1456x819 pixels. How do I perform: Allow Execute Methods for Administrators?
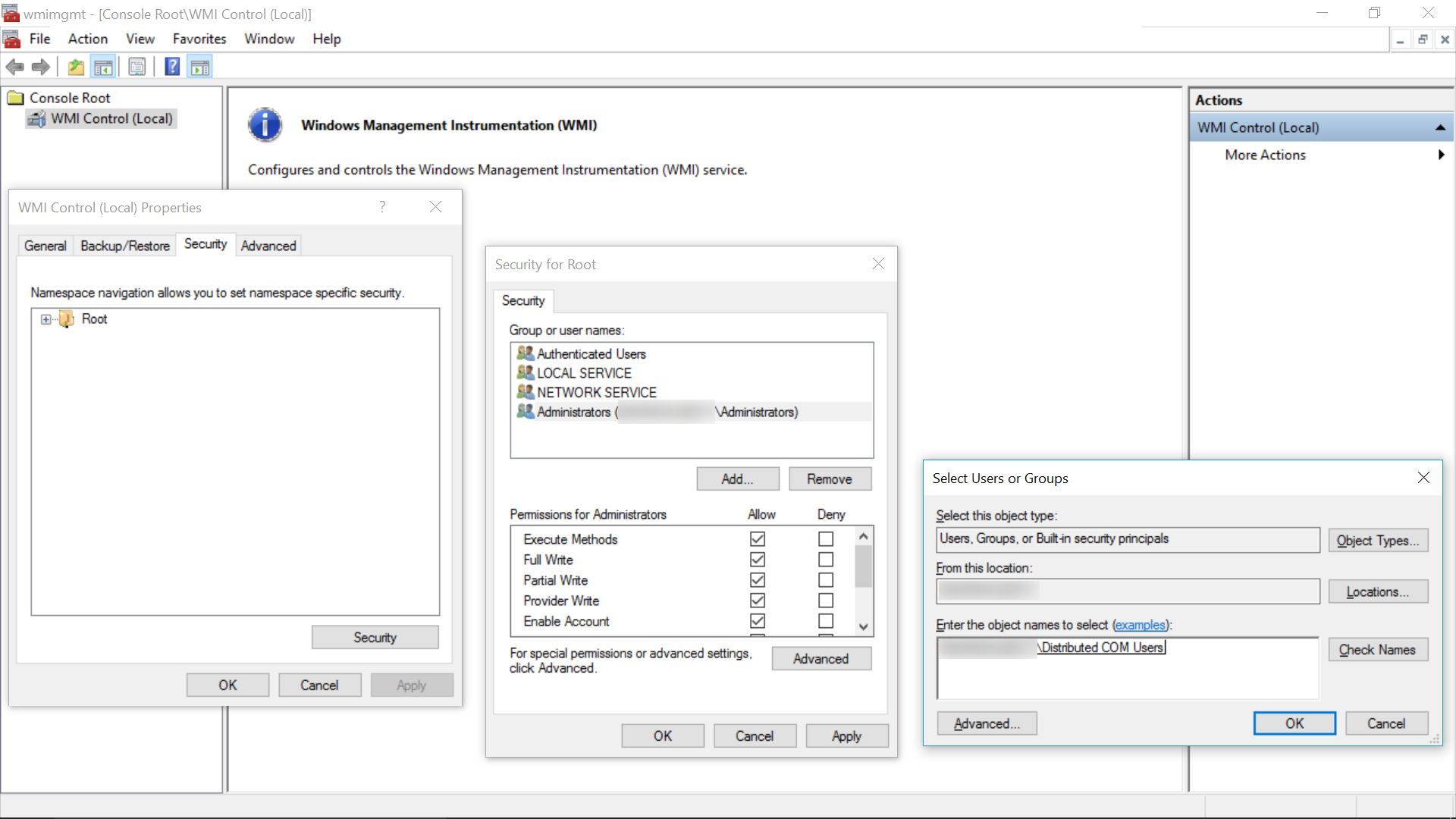pos(757,538)
